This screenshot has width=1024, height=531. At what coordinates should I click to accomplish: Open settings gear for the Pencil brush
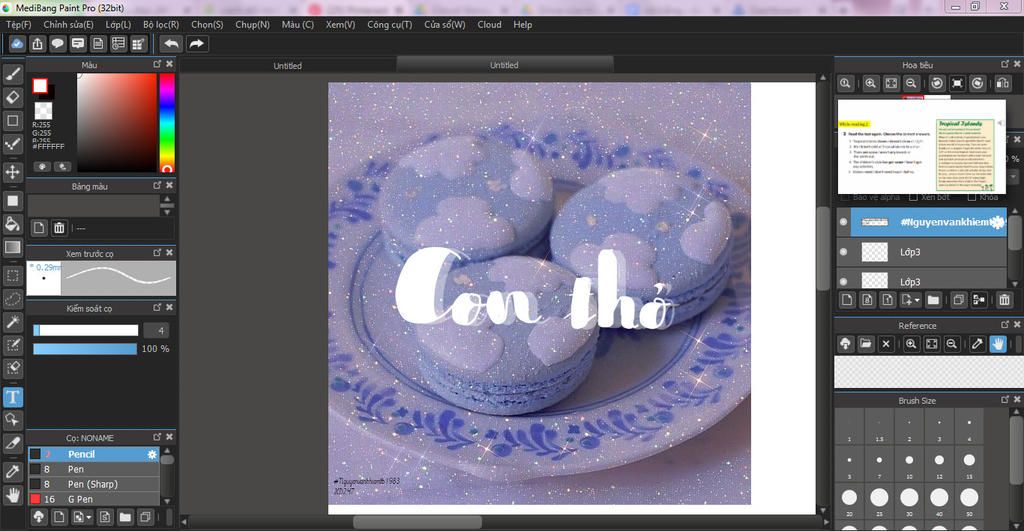pyautogui.click(x=152, y=454)
